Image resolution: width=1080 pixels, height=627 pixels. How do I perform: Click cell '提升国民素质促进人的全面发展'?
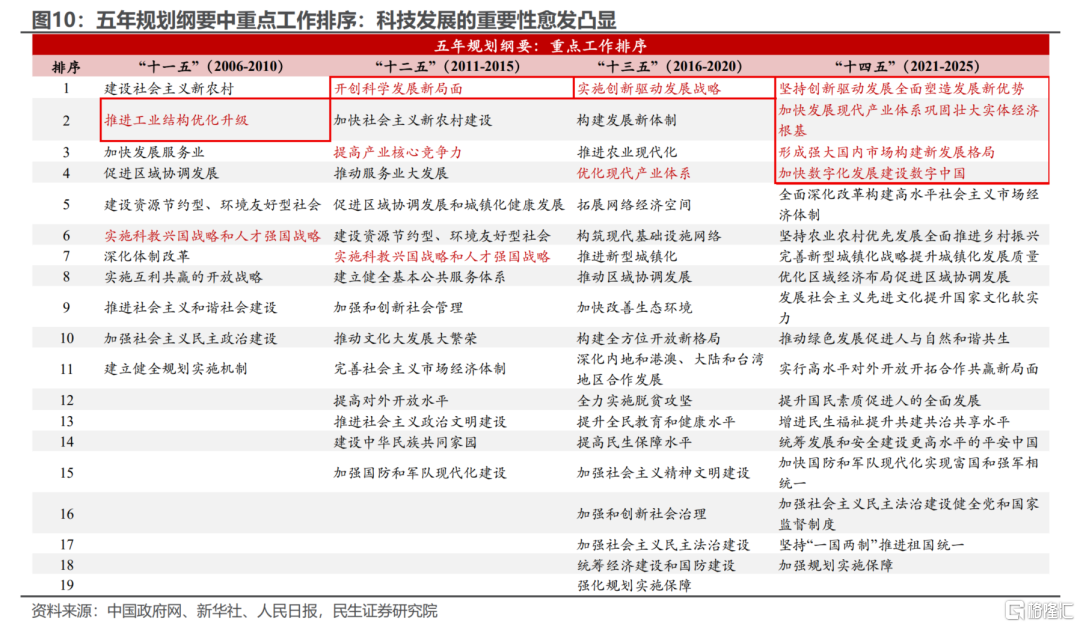click(880, 400)
